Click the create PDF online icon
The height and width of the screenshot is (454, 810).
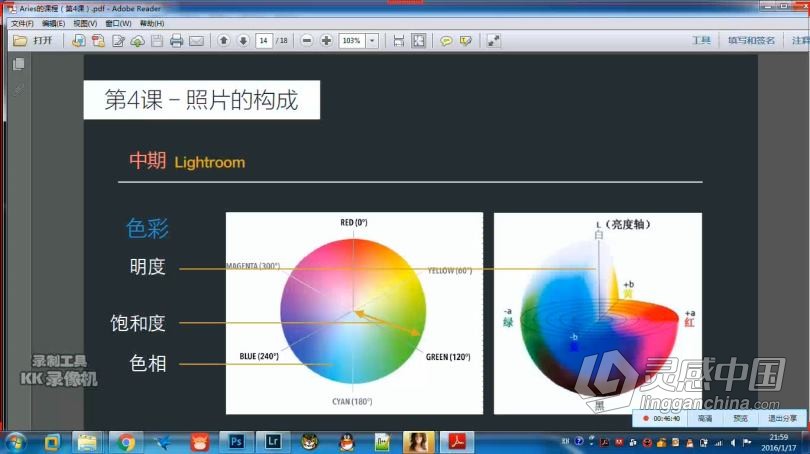pyautogui.click(x=79, y=41)
